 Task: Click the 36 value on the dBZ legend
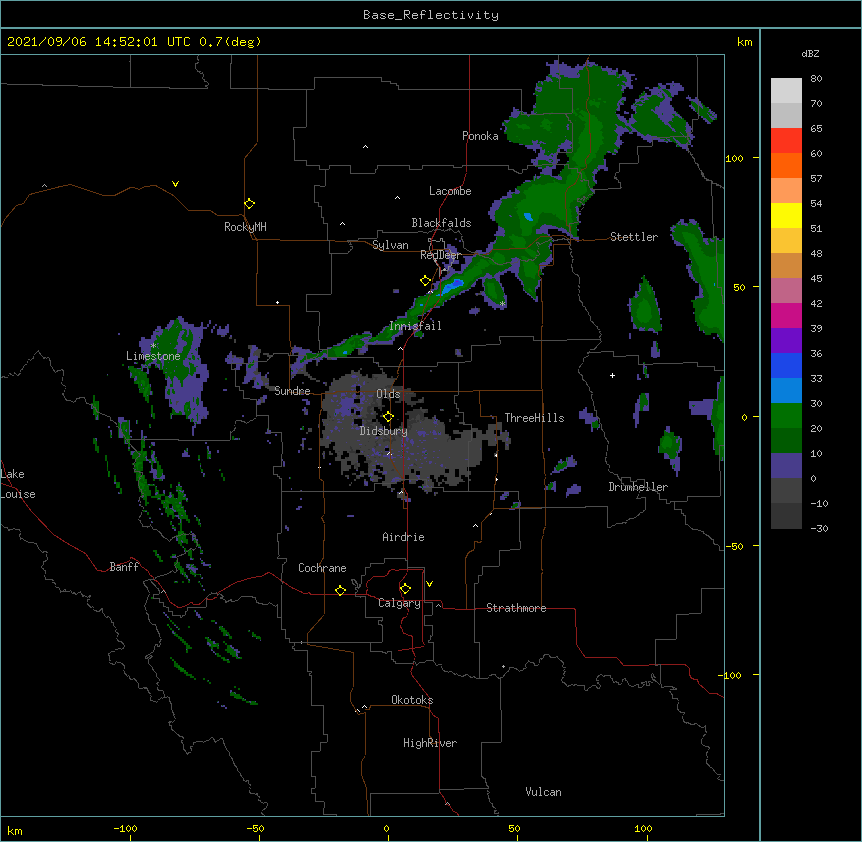(x=816, y=353)
